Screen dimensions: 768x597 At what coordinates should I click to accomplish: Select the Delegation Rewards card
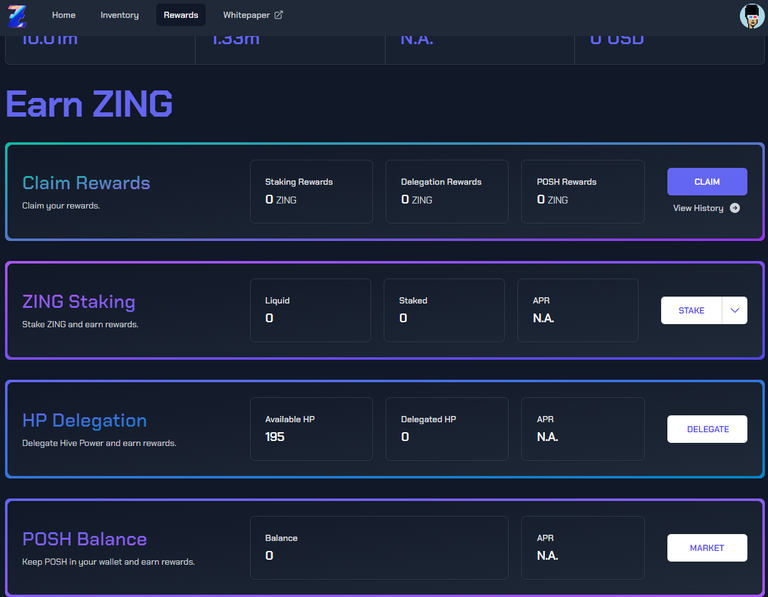[x=447, y=191]
